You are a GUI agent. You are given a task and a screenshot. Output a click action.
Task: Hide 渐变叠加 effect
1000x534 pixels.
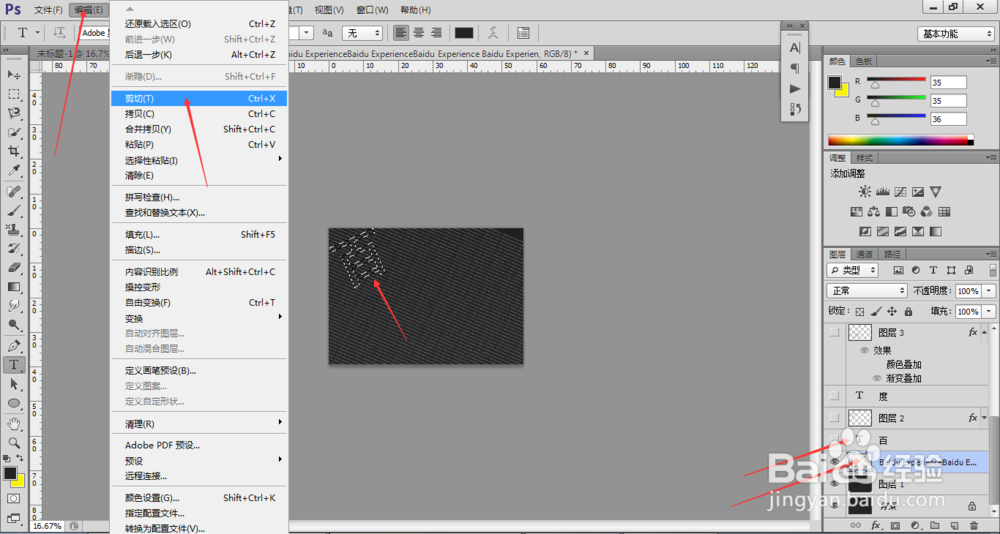pyautogui.click(x=877, y=378)
